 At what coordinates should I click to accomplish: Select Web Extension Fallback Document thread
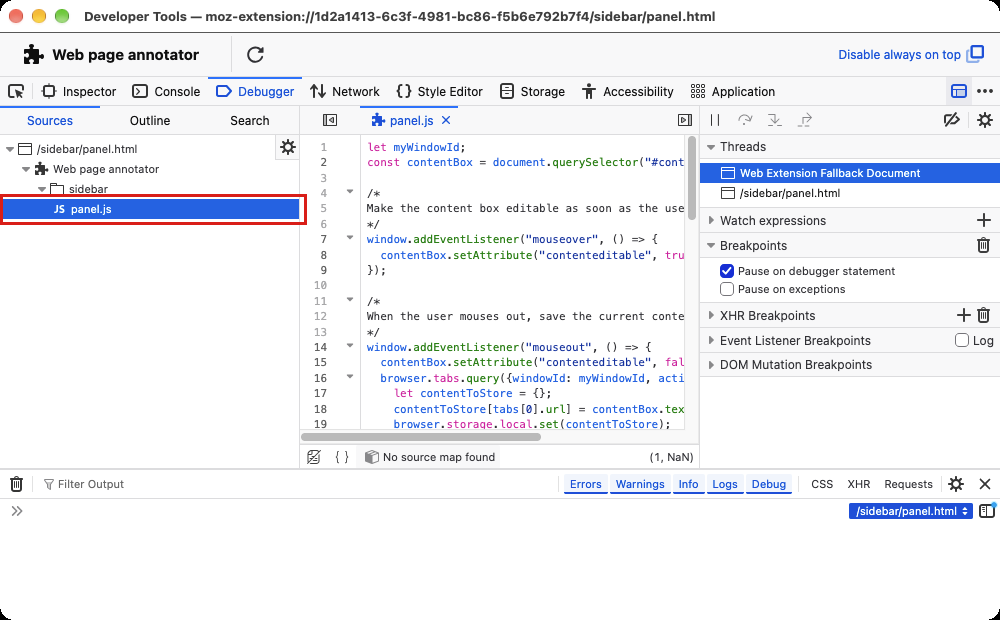pyautogui.click(x=850, y=173)
